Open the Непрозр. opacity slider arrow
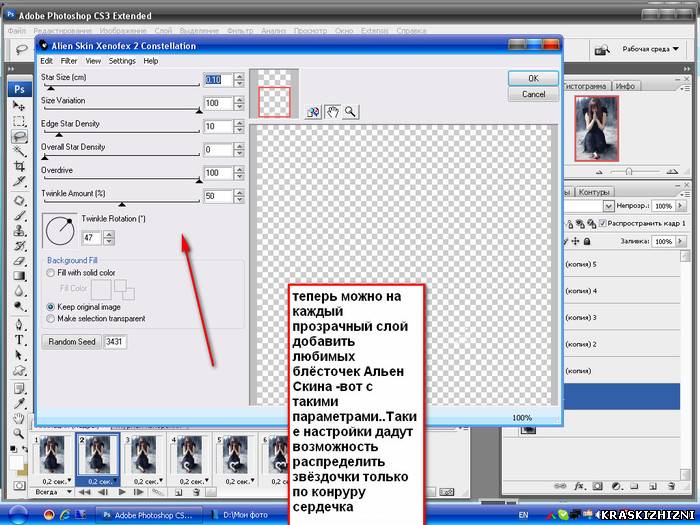Image resolution: width=700 pixels, height=525 pixels. click(681, 206)
